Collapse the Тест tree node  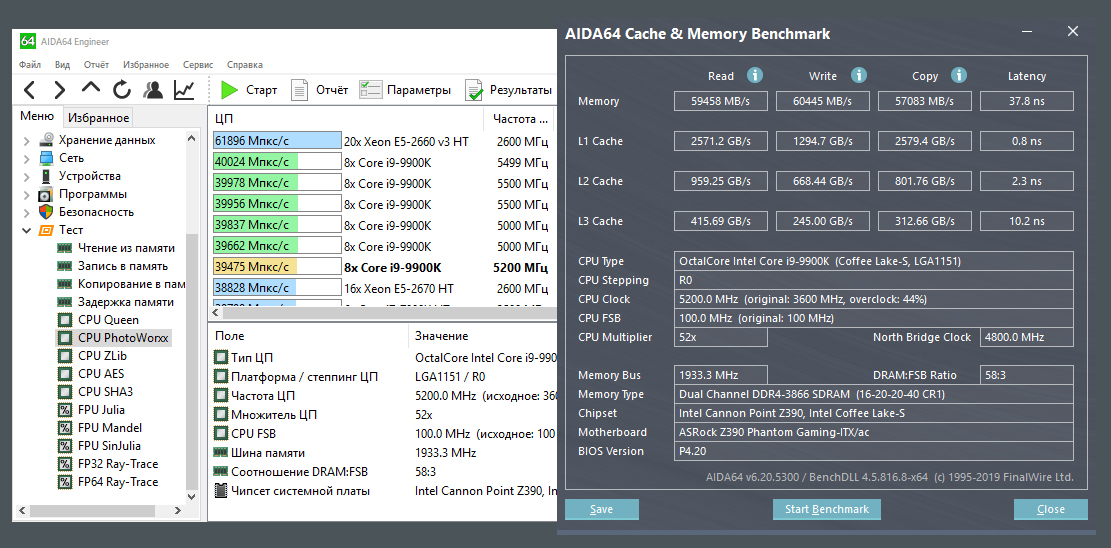pyautogui.click(x=26, y=230)
